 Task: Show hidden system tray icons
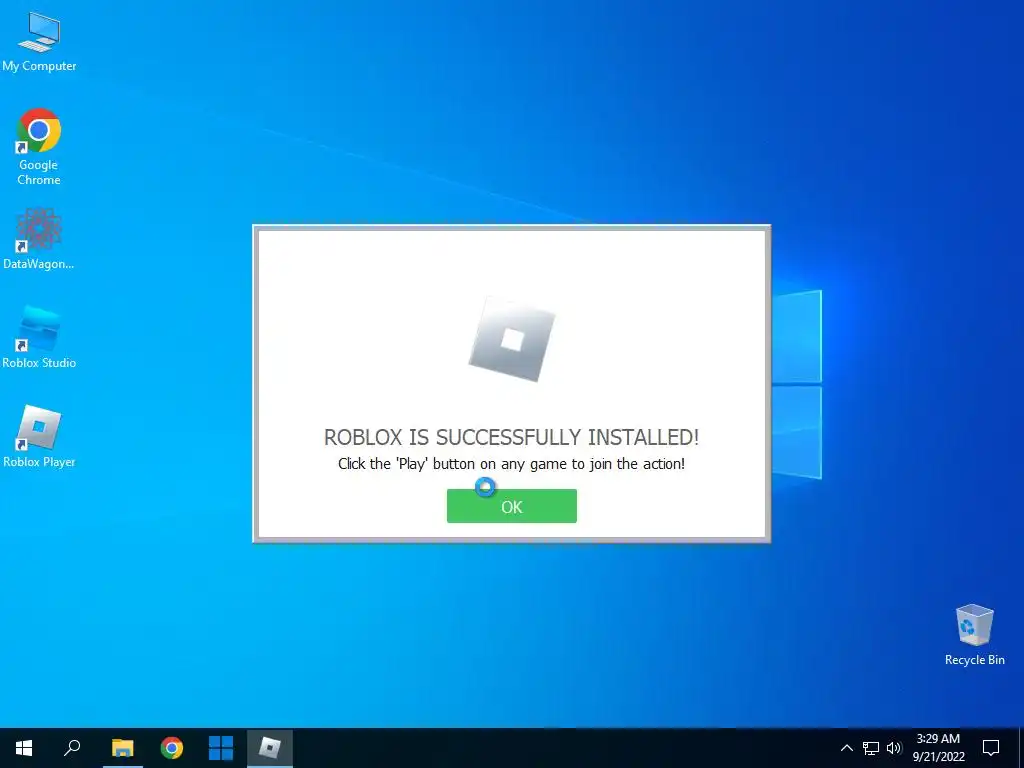coord(846,748)
